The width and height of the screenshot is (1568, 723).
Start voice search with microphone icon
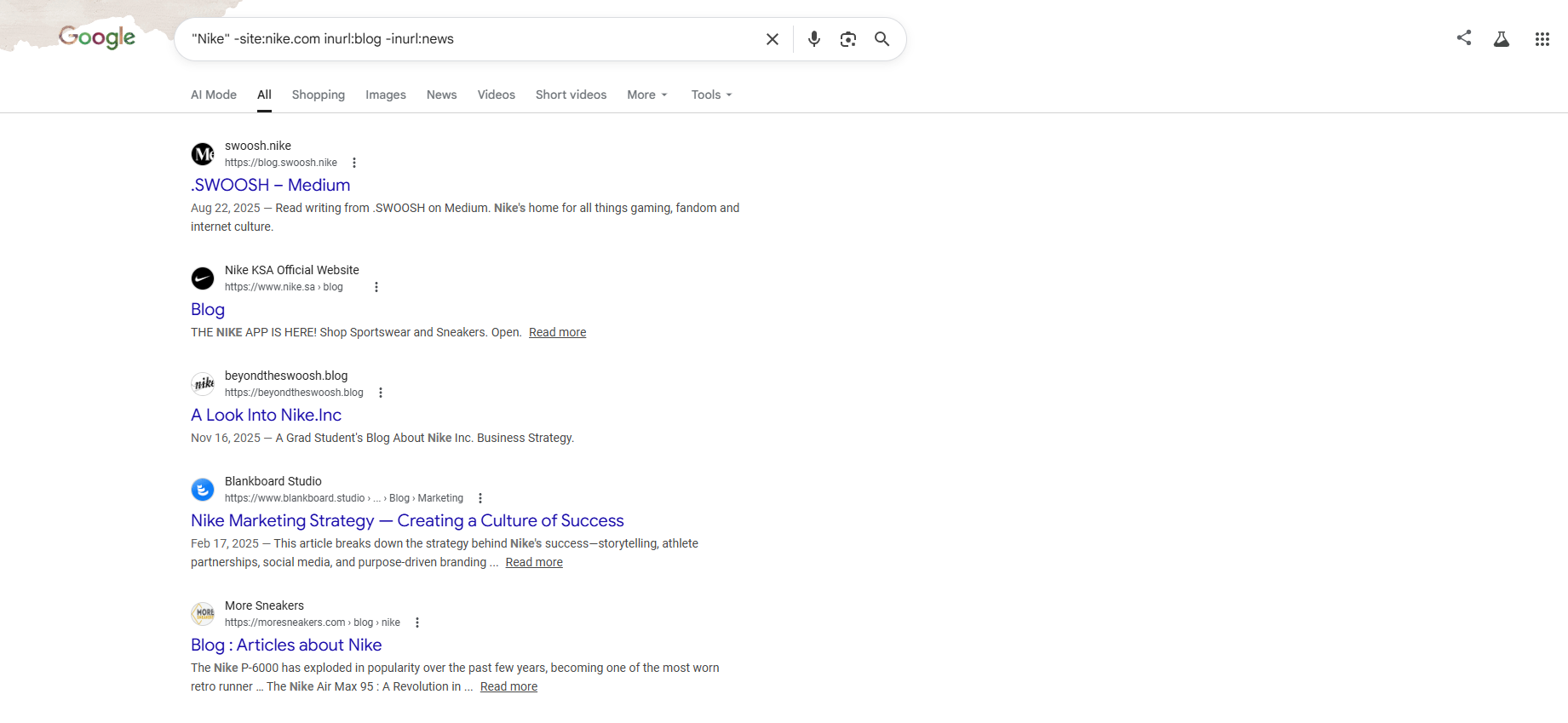[814, 39]
